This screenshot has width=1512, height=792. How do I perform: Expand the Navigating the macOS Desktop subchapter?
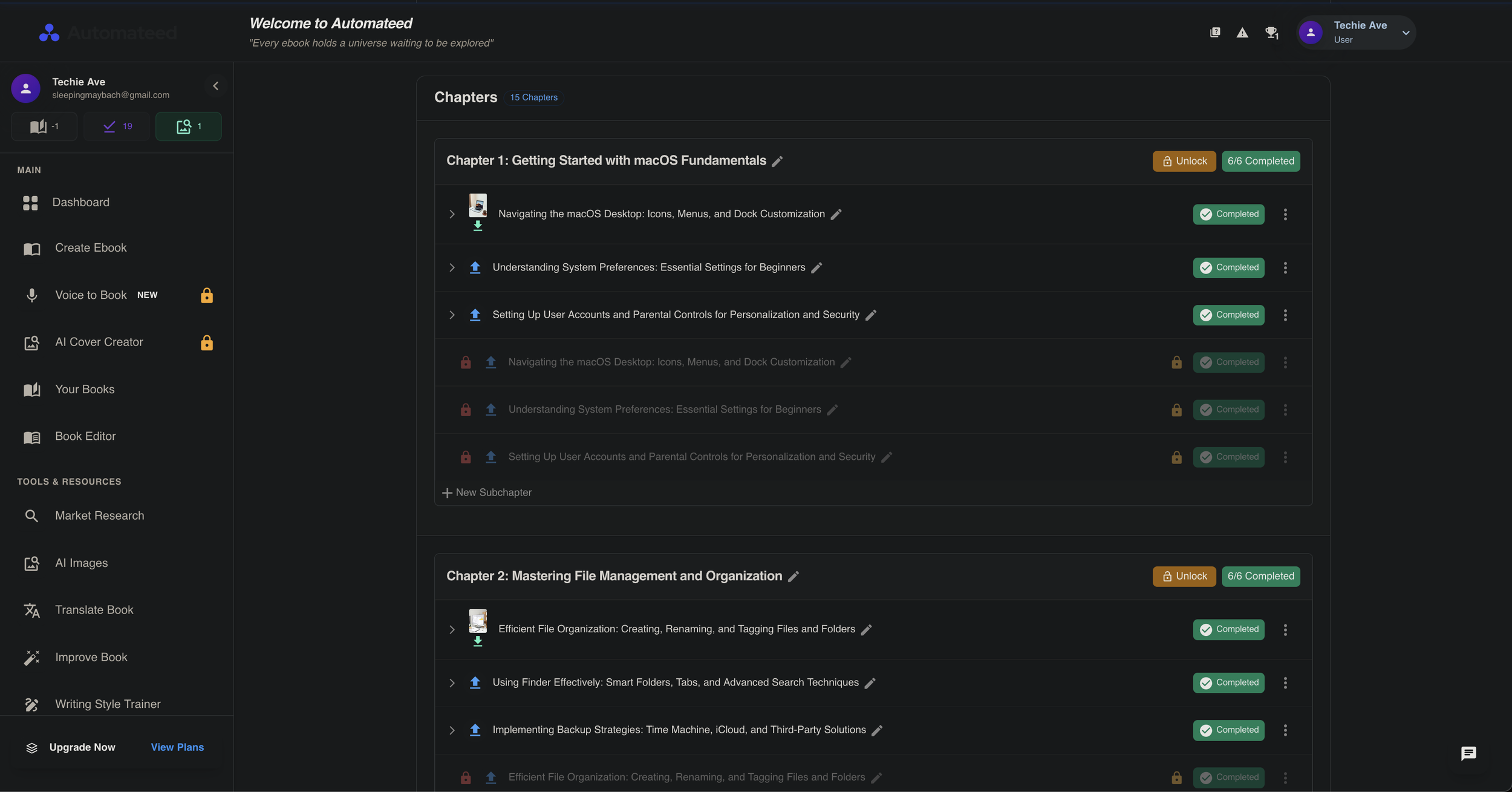pyautogui.click(x=451, y=214)
